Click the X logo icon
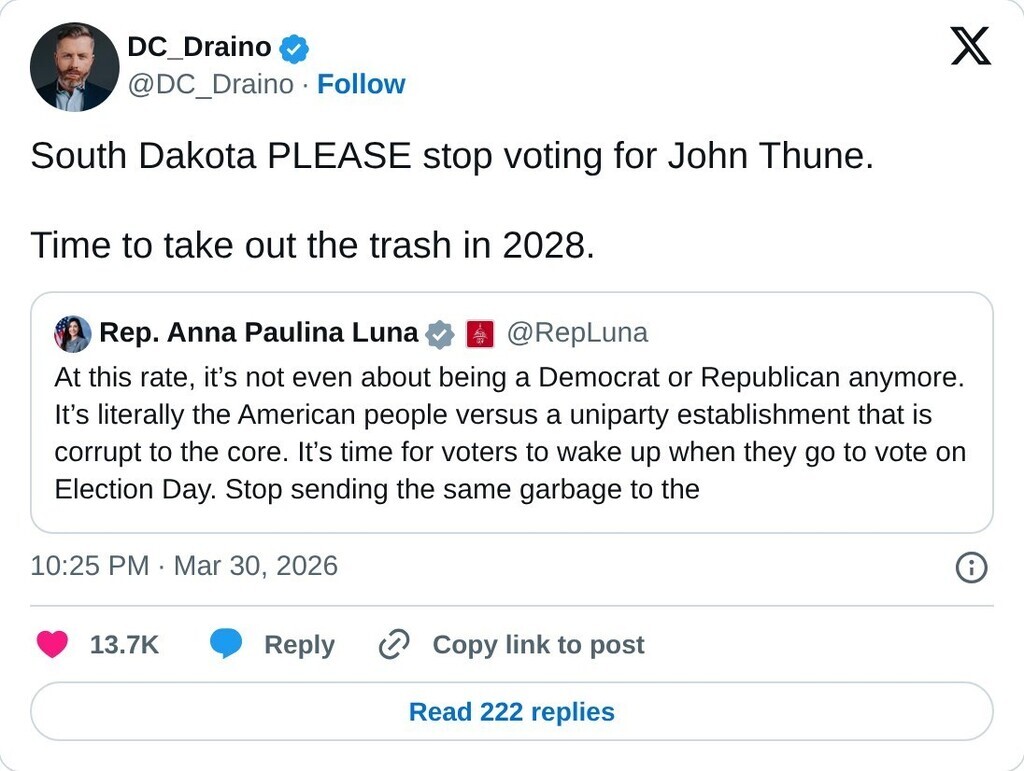This screenshot has height=771, width=1024. point(970,46)
